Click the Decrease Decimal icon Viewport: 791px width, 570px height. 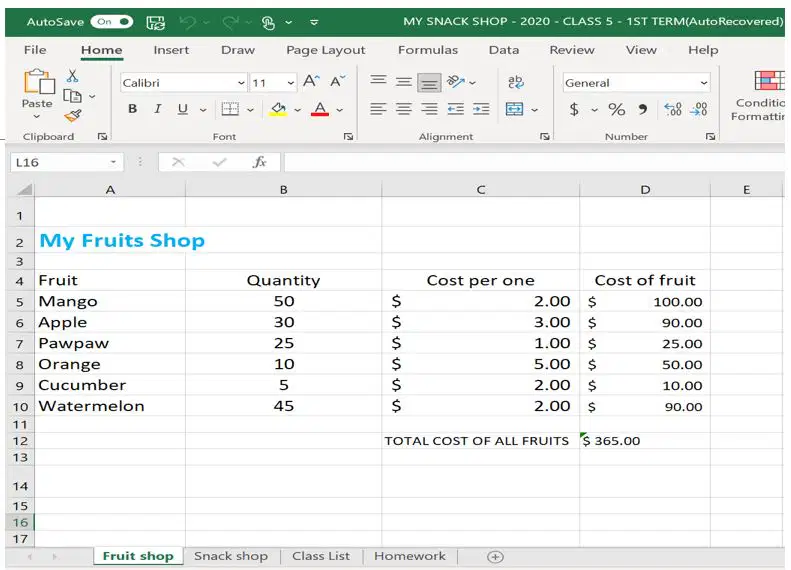(x=699, y=109)
